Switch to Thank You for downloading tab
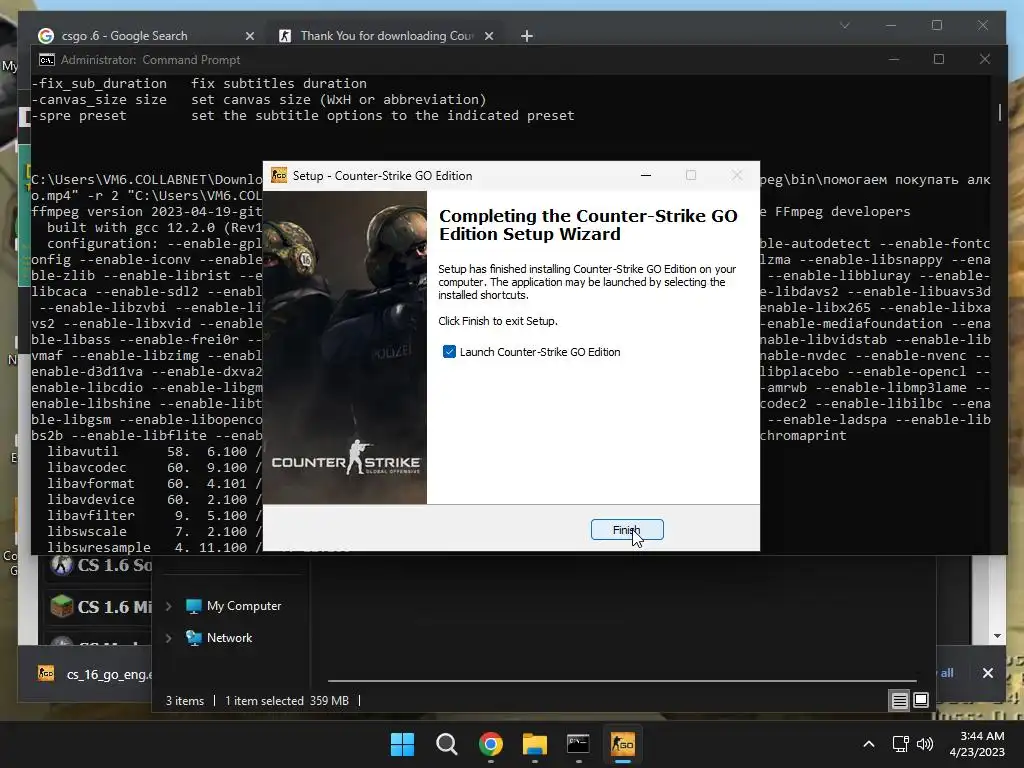This screenshot has width=1024, height=768. (x=387, y=36)
